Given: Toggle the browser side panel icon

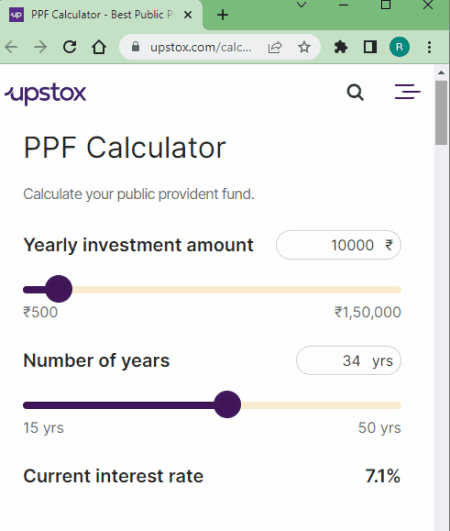Looking at the screenshot, I should (370, 47).
